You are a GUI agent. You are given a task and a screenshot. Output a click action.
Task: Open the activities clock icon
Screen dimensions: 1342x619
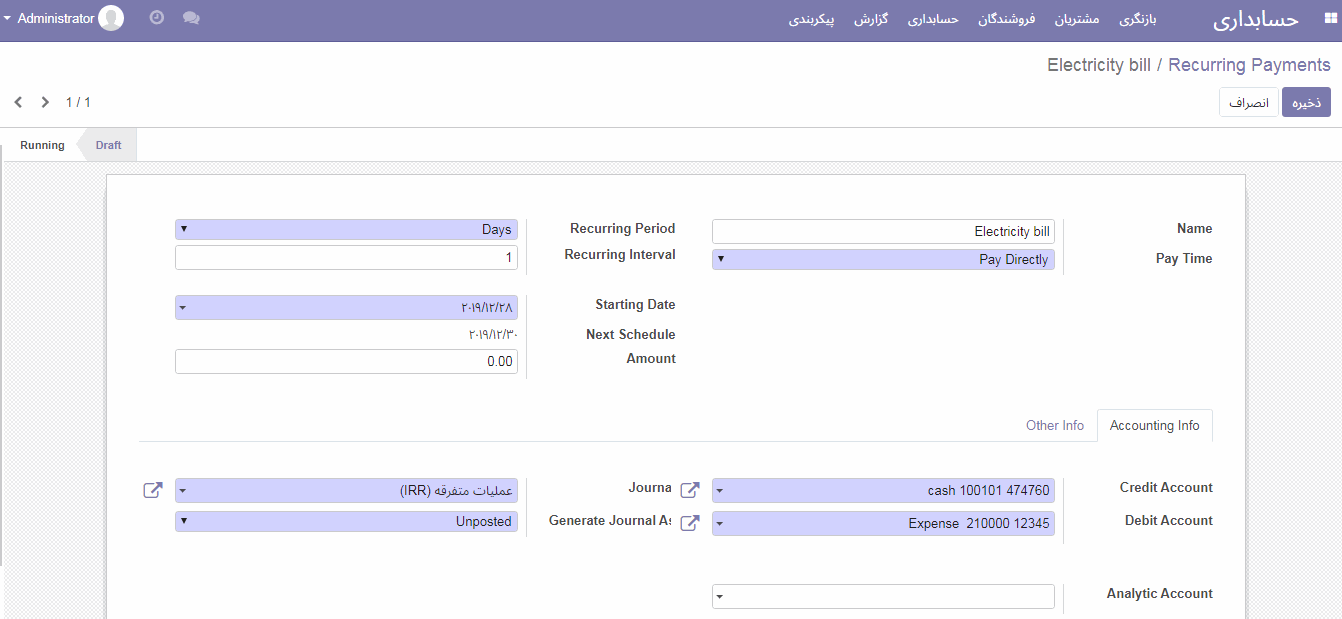click(157, 18)
